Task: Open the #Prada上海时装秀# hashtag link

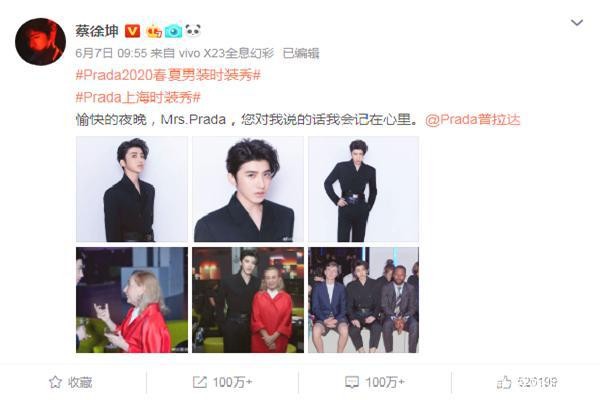Action: (138, 97)
